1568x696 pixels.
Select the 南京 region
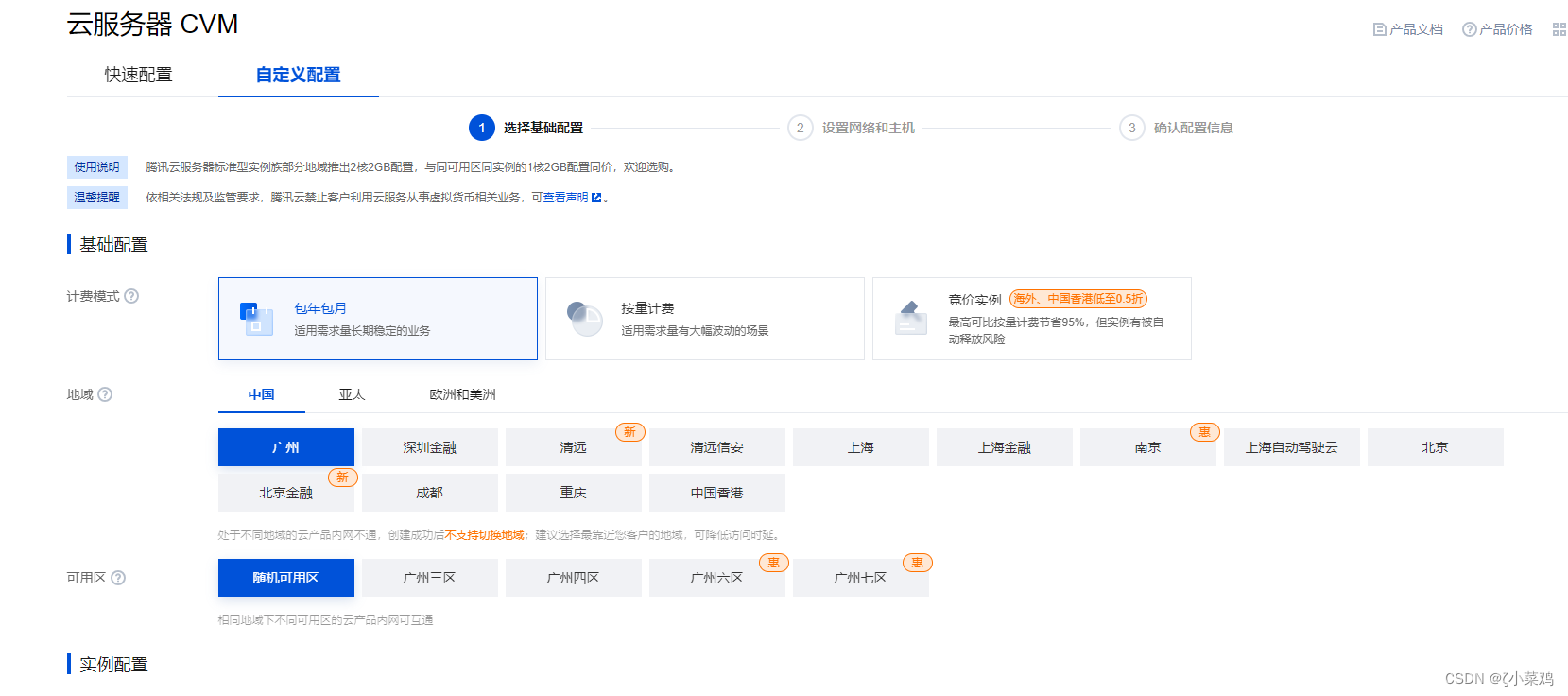click(x=1148, y=447)
